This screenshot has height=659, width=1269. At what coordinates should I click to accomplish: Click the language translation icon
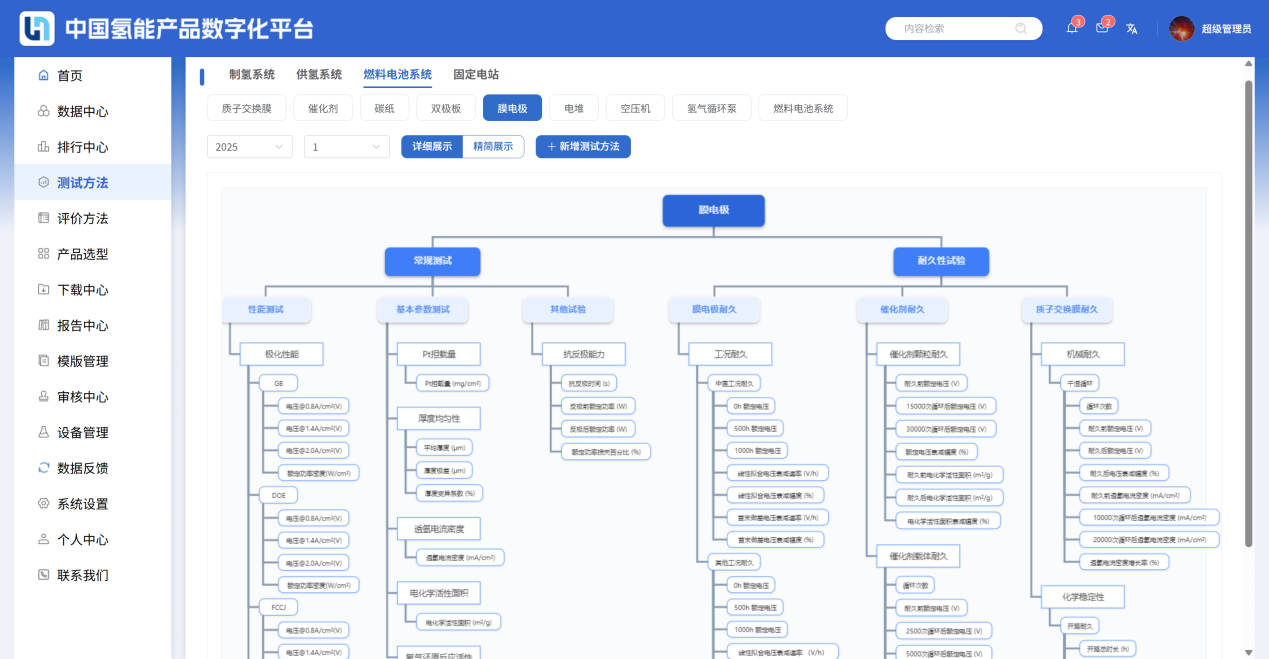pyautogui.click(x=1132, y=28)
